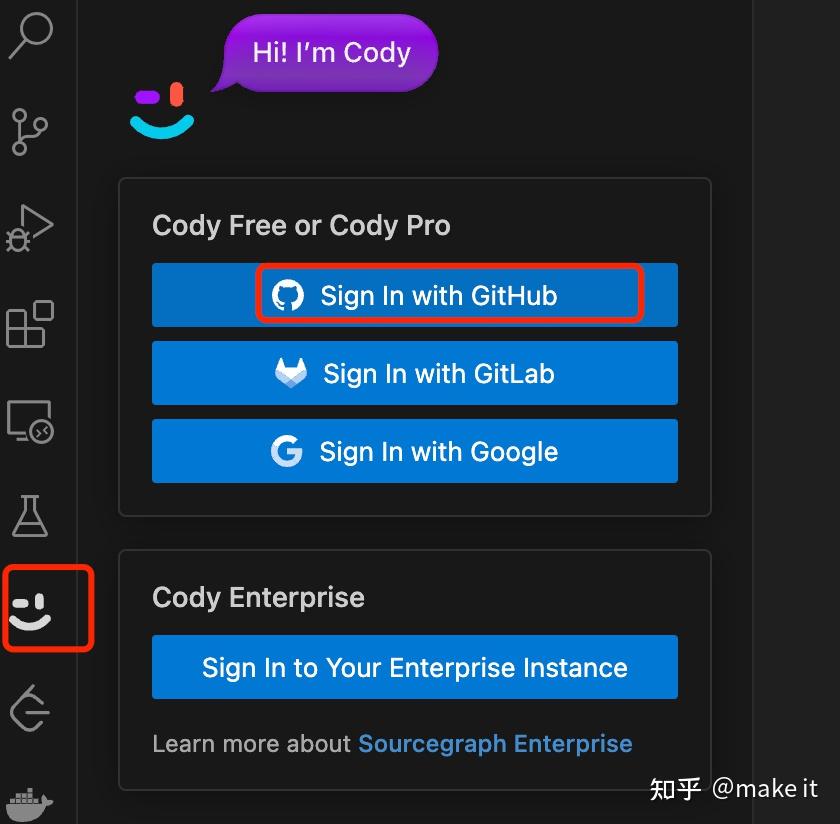Click the GitLab fox logo
The width and height of the screenshot is (840, 824).
click(x=291, y=372)
